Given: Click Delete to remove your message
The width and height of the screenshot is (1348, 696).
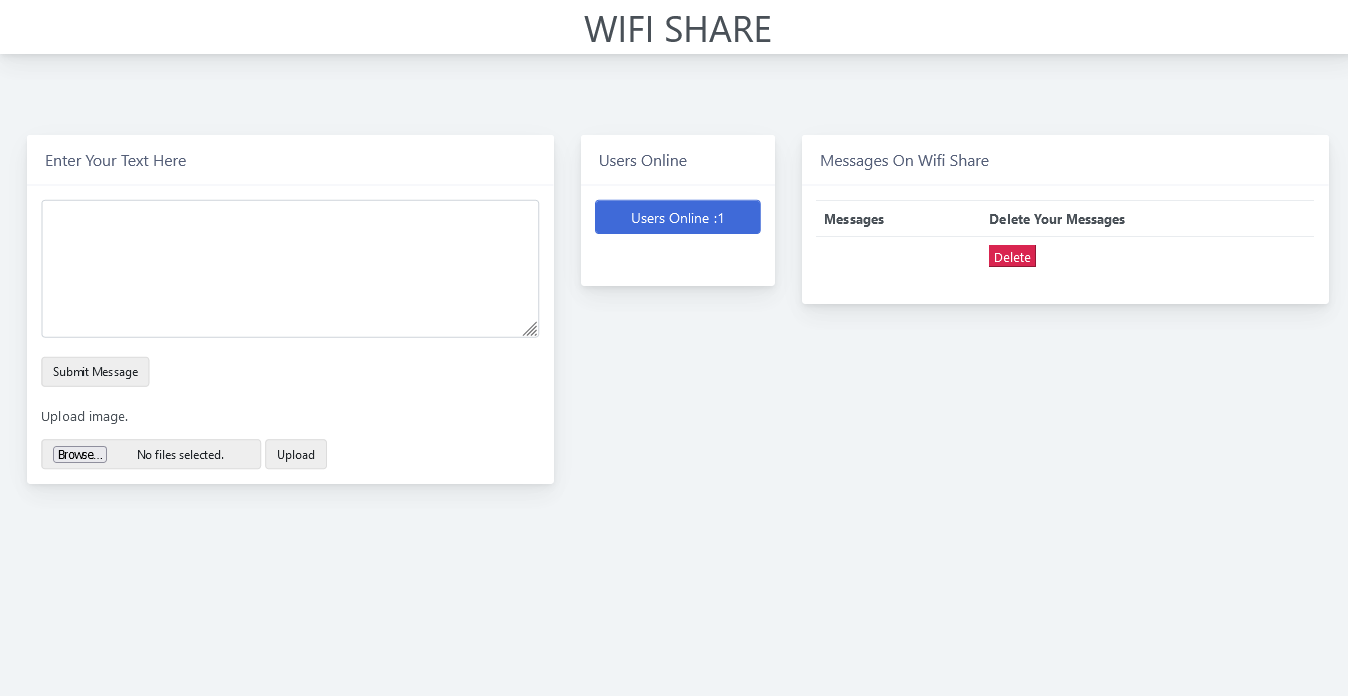Looking at the screenshot, I should click(x=1012, y=256).
